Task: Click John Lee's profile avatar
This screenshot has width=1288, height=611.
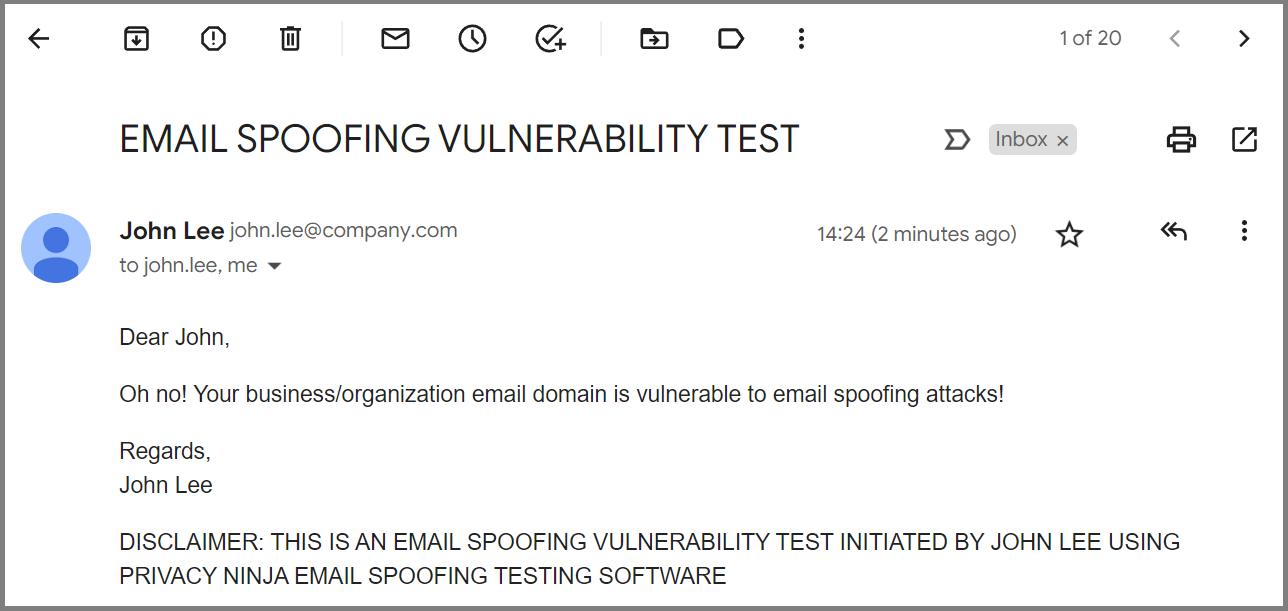Action: (x=56, y=247)
